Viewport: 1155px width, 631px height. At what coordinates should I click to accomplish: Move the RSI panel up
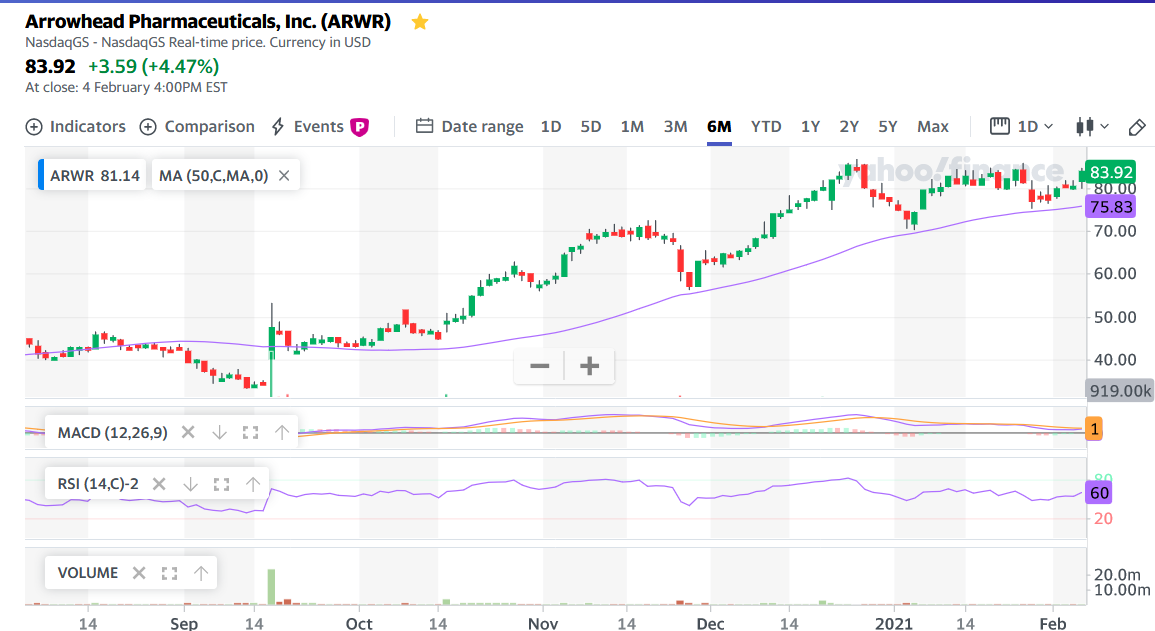253,484
